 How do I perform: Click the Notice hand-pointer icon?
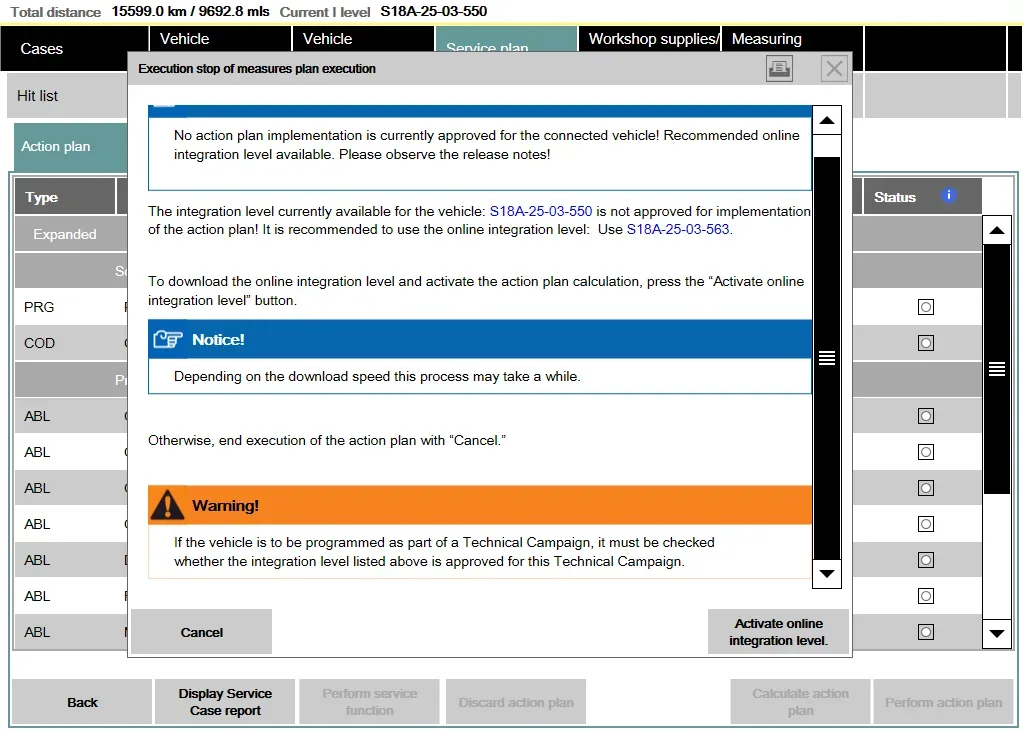tap(168, 340)
